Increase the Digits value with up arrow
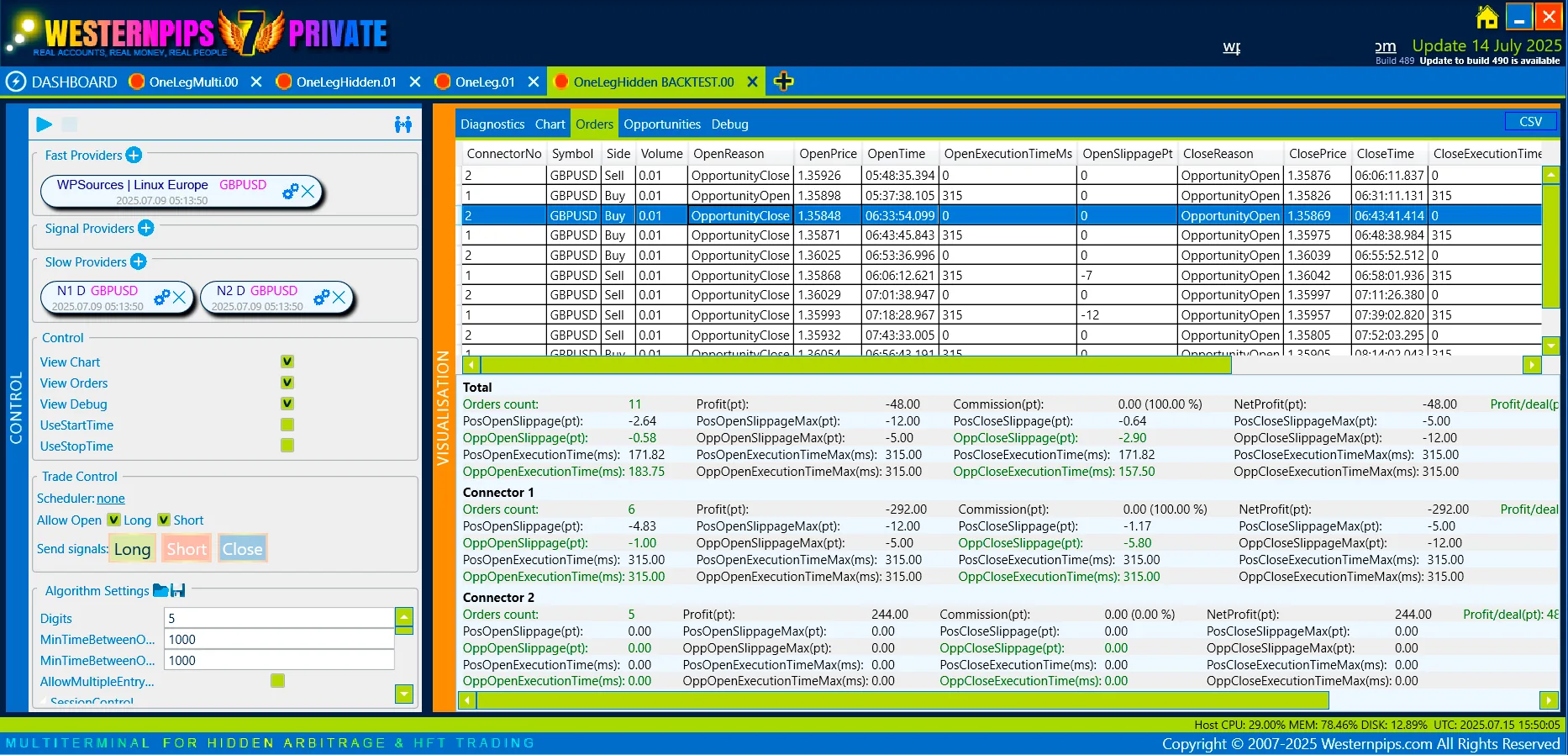This screenshot has height=755, width=1568. tap(404, 616)
